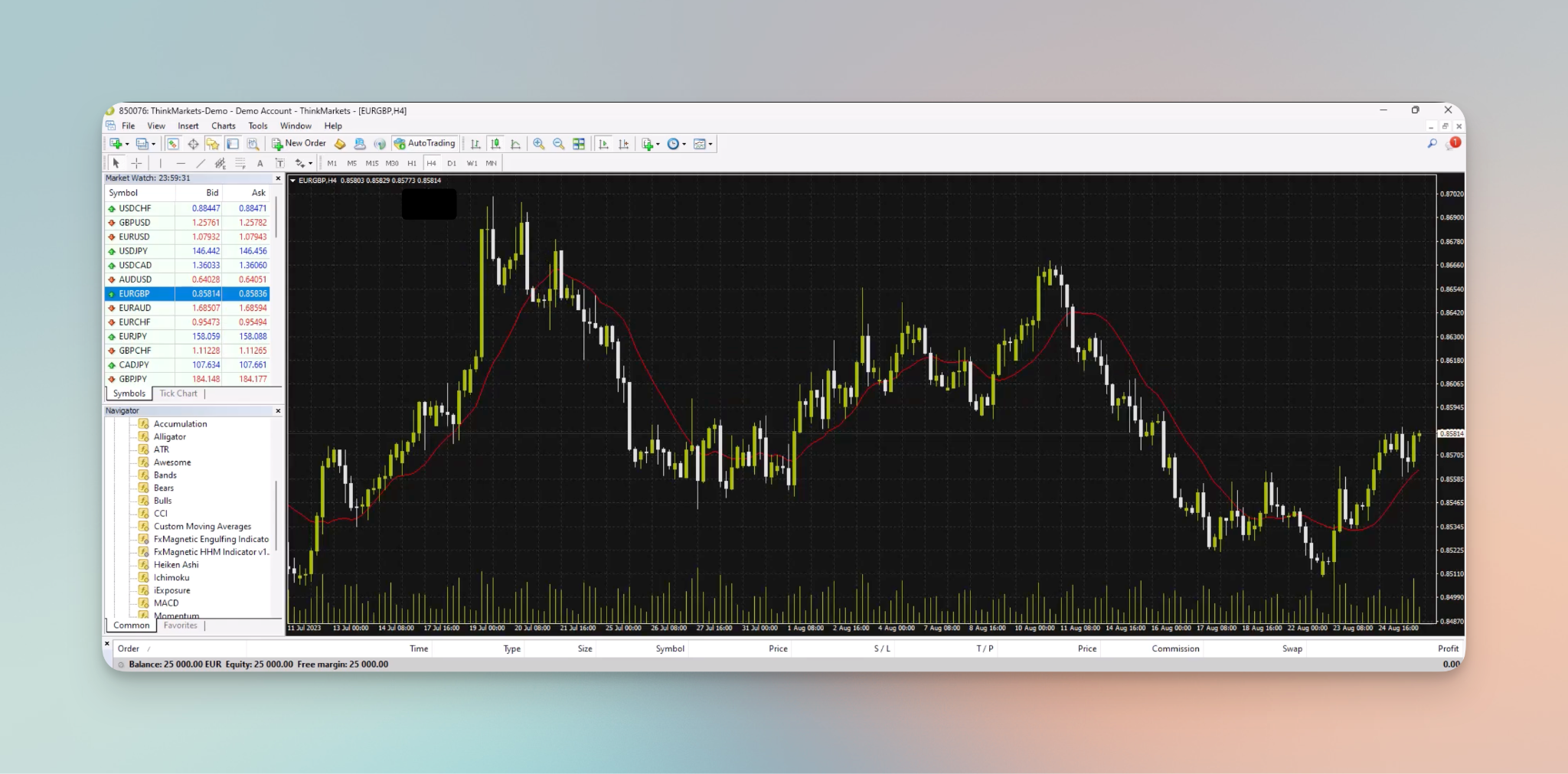The width and height of the screenshot is (1568, 774).
Task: Toggle the Terminal panel icon
Action: [233, 144]
